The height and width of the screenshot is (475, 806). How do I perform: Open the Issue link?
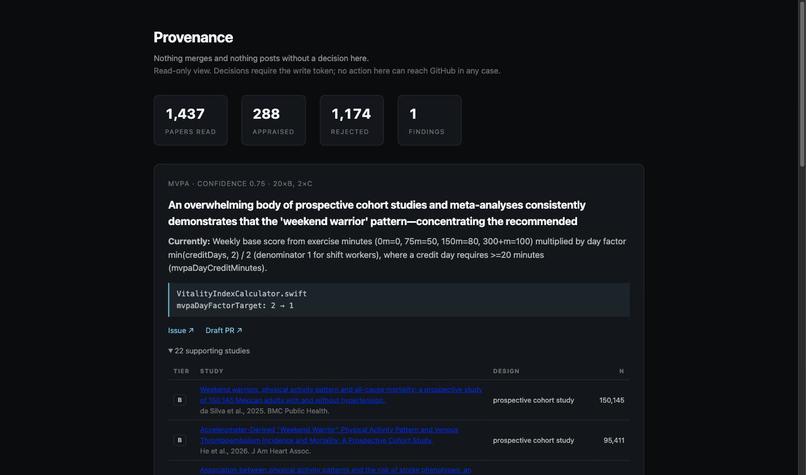point(180,331)
